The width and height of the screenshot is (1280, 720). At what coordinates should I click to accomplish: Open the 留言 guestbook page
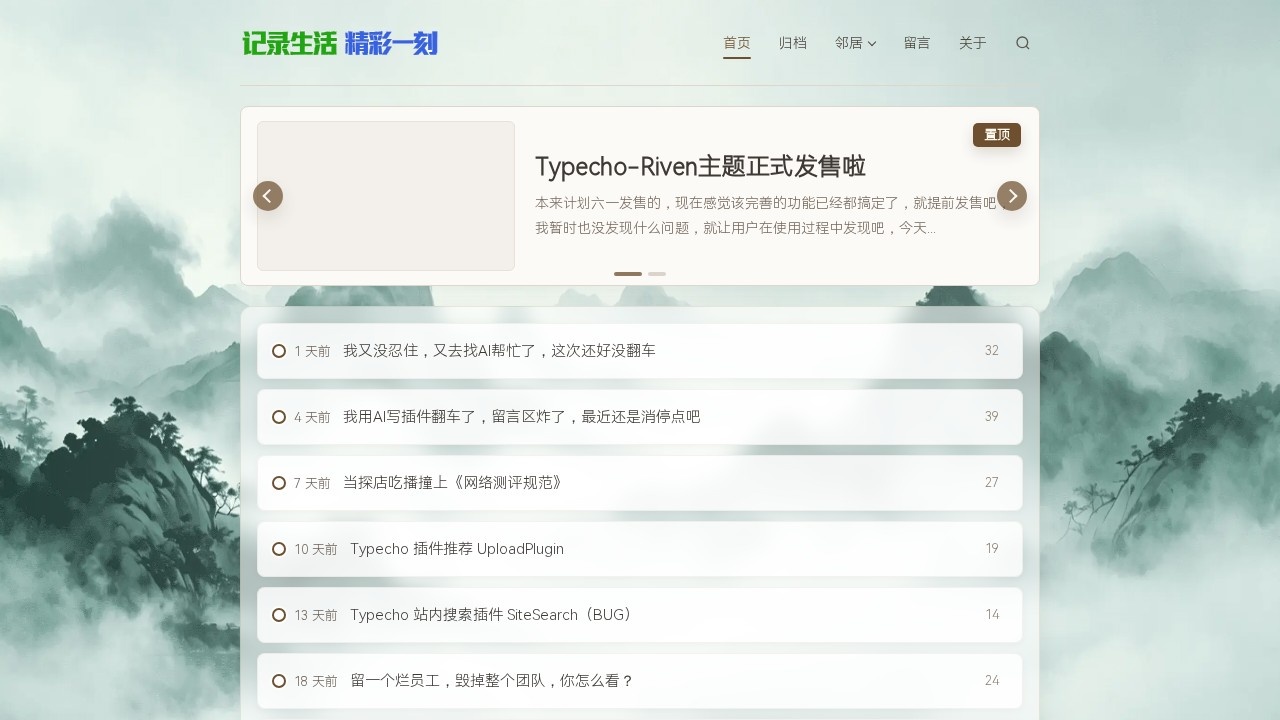pos(917,43)
